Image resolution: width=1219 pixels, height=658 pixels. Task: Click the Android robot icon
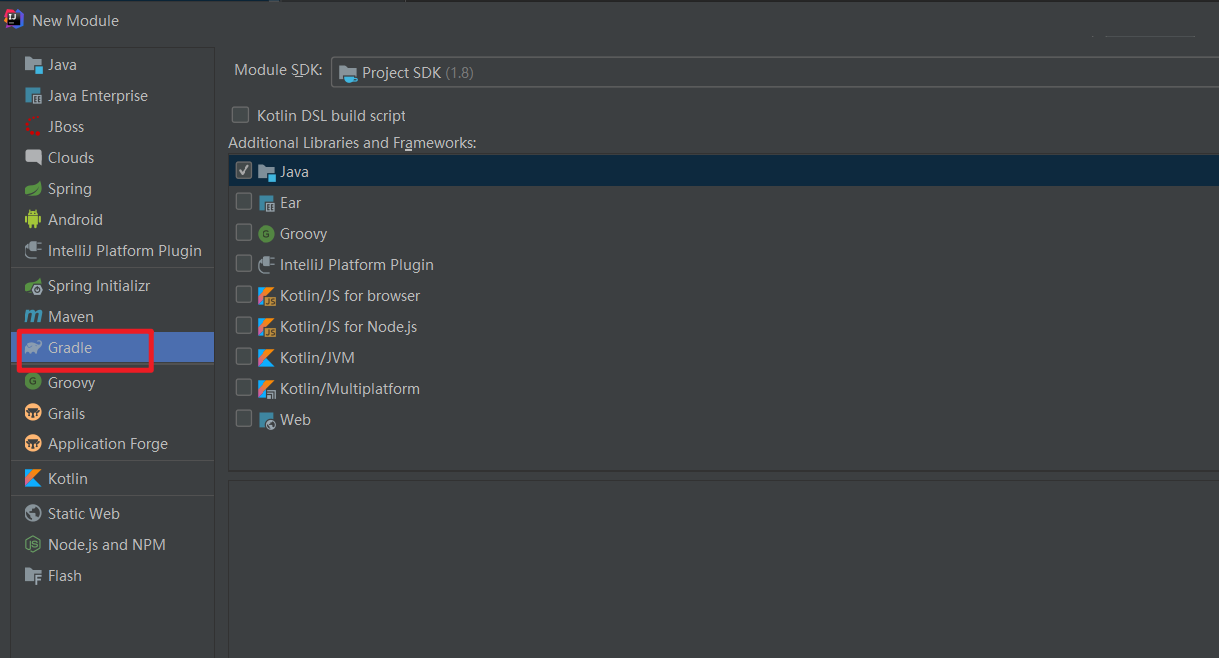(x=33, y=220)
